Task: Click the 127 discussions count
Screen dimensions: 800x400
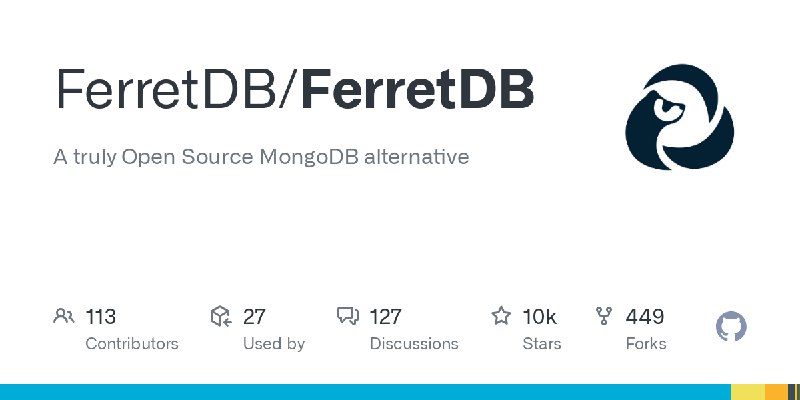Action: tap(385, 317)
